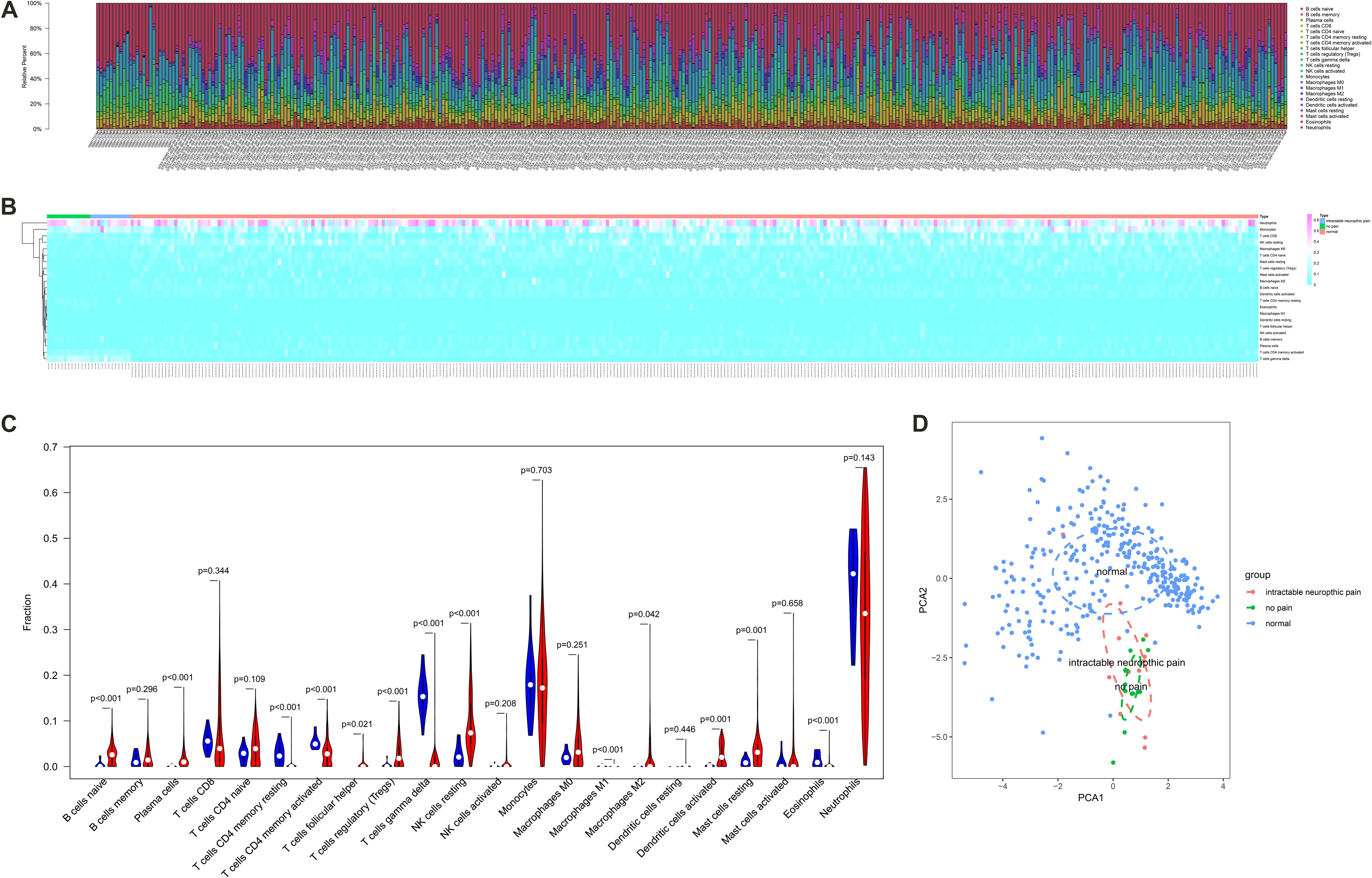Click the p=0.251 label above Macrophages M0

point(572,645)
